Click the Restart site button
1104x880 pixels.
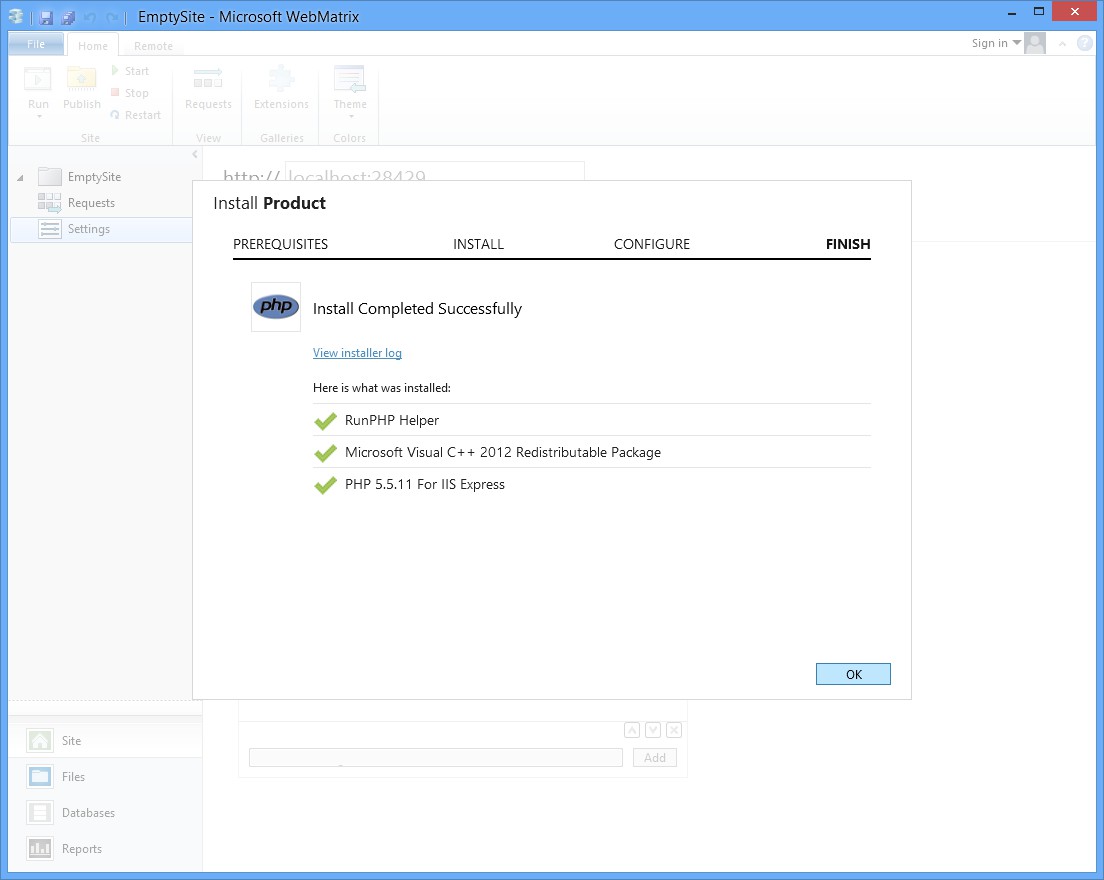(136, 115)
